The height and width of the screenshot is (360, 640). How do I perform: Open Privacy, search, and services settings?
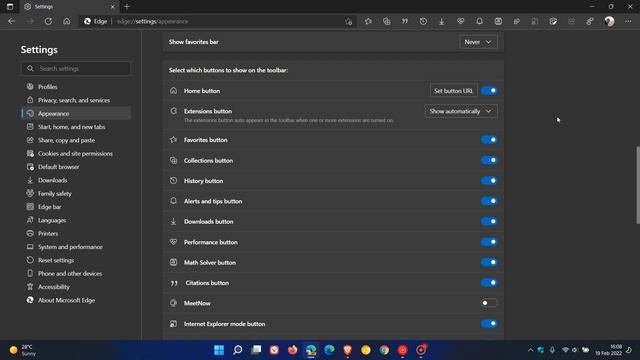pyautogui.click(x=76, y=100)
